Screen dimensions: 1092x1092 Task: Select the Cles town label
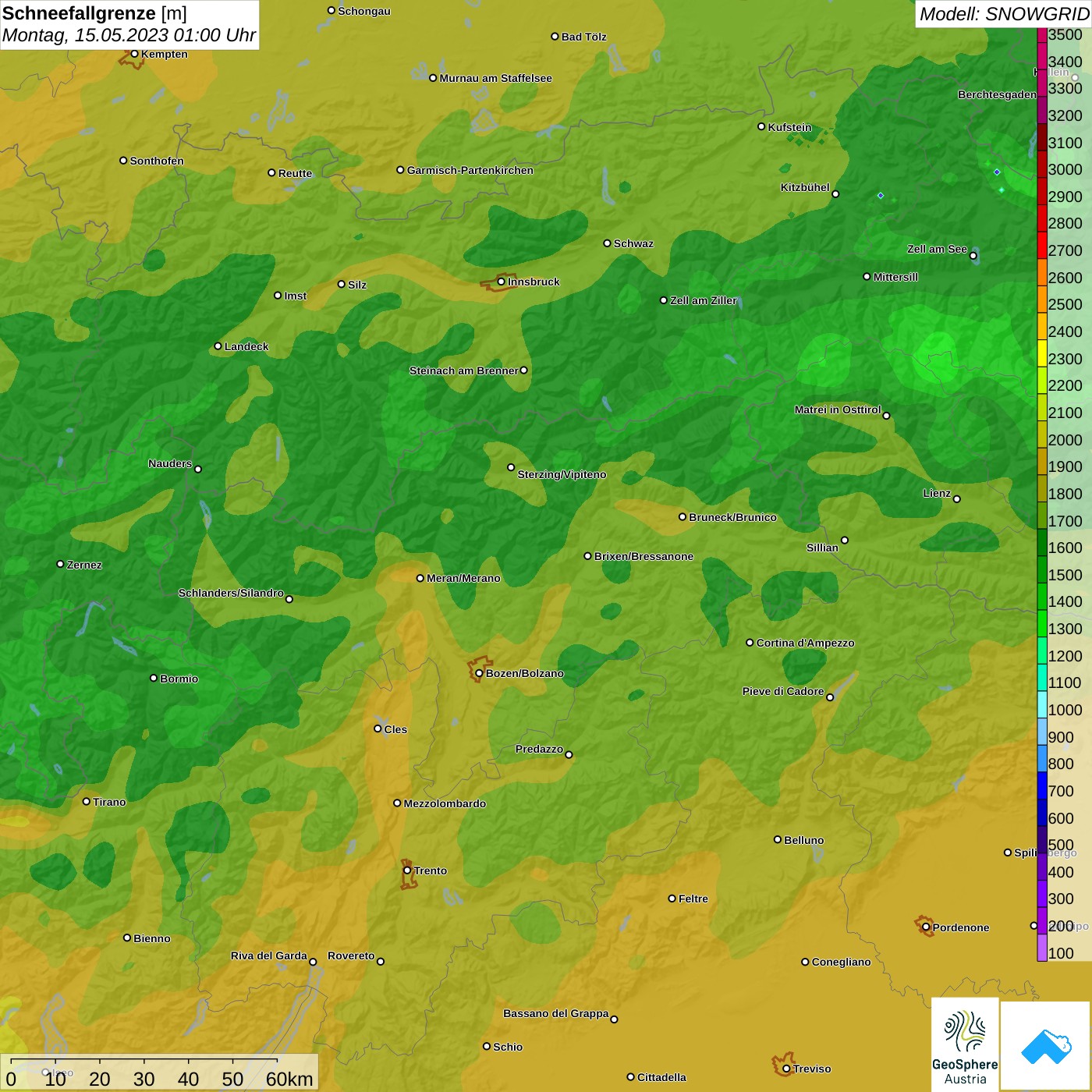click(395, 729)
